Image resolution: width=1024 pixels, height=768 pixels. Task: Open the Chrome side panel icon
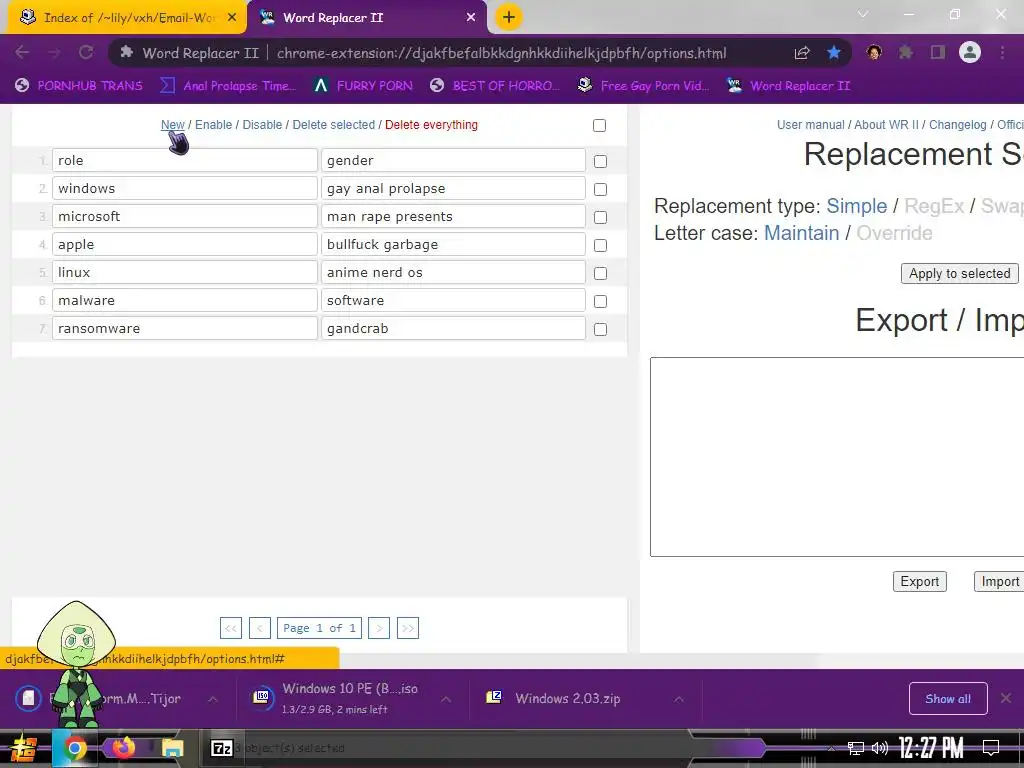938,52
